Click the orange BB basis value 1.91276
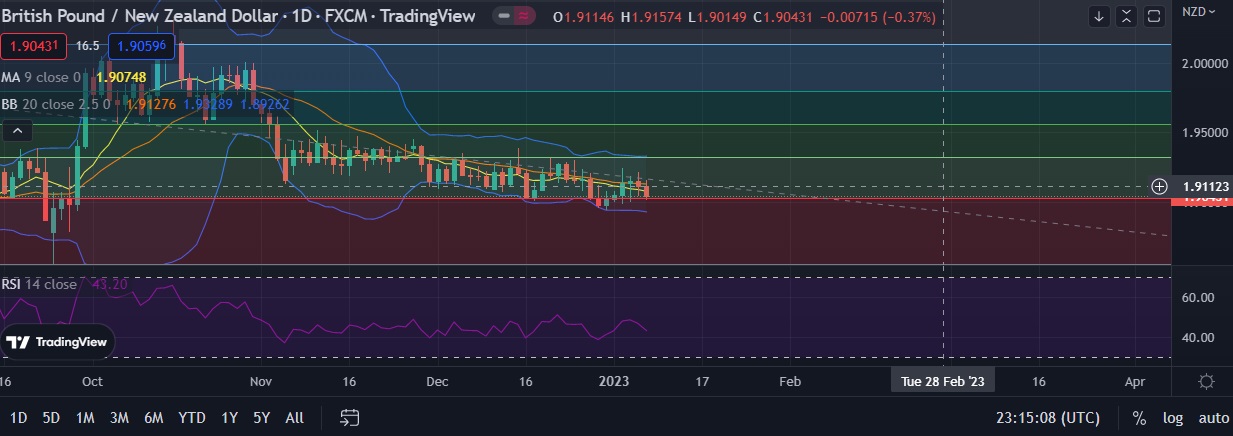 [x=152, y=103]
